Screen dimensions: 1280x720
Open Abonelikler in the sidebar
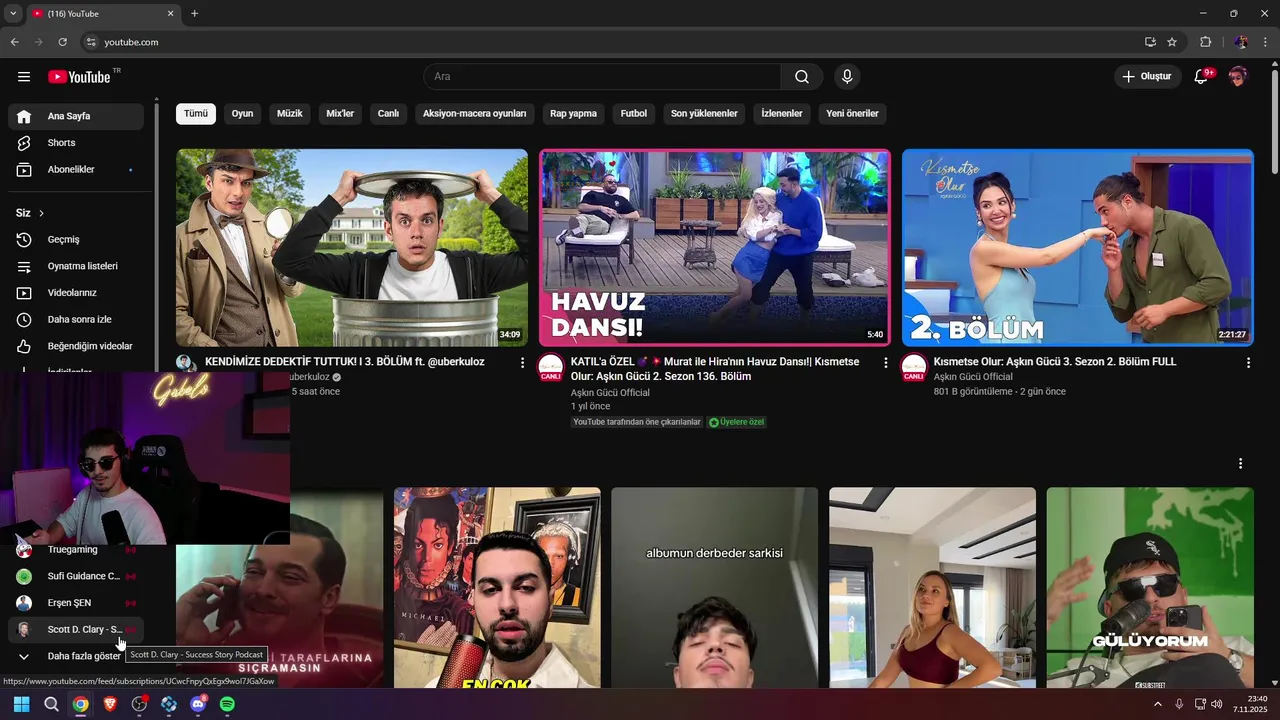[76, 170]
